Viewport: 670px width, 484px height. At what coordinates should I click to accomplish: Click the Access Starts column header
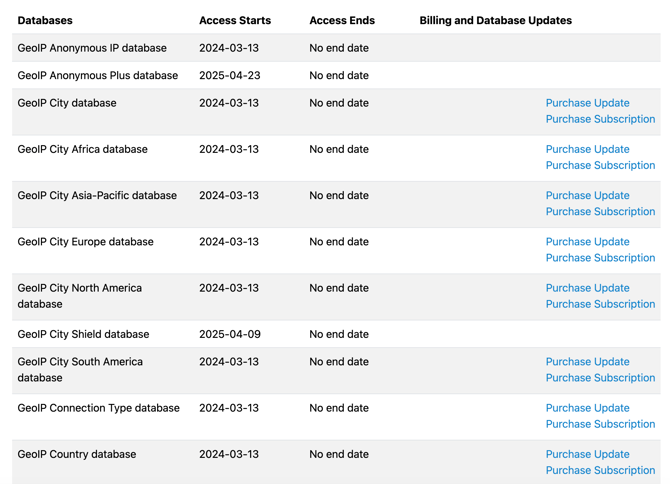(x=234, y=20)
